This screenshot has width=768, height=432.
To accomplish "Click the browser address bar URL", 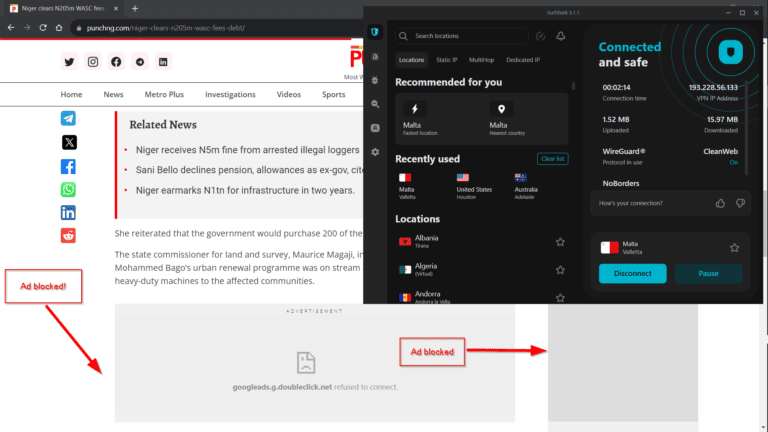I will 166,28.
